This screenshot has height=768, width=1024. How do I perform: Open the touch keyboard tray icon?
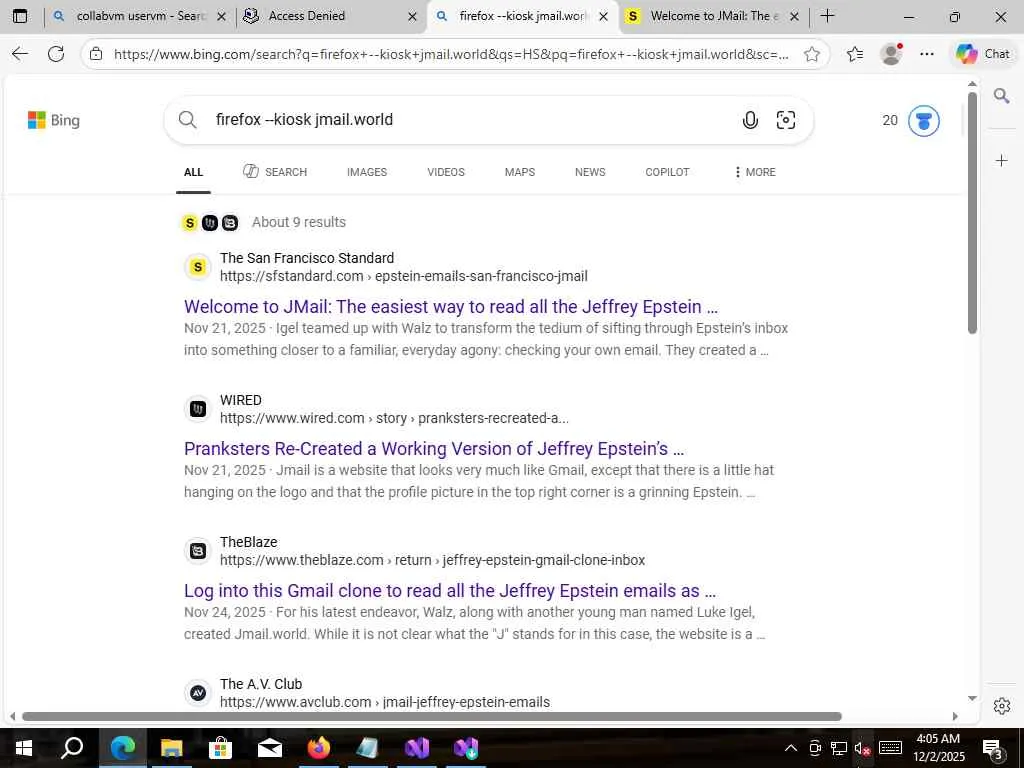tap(890, 748)
